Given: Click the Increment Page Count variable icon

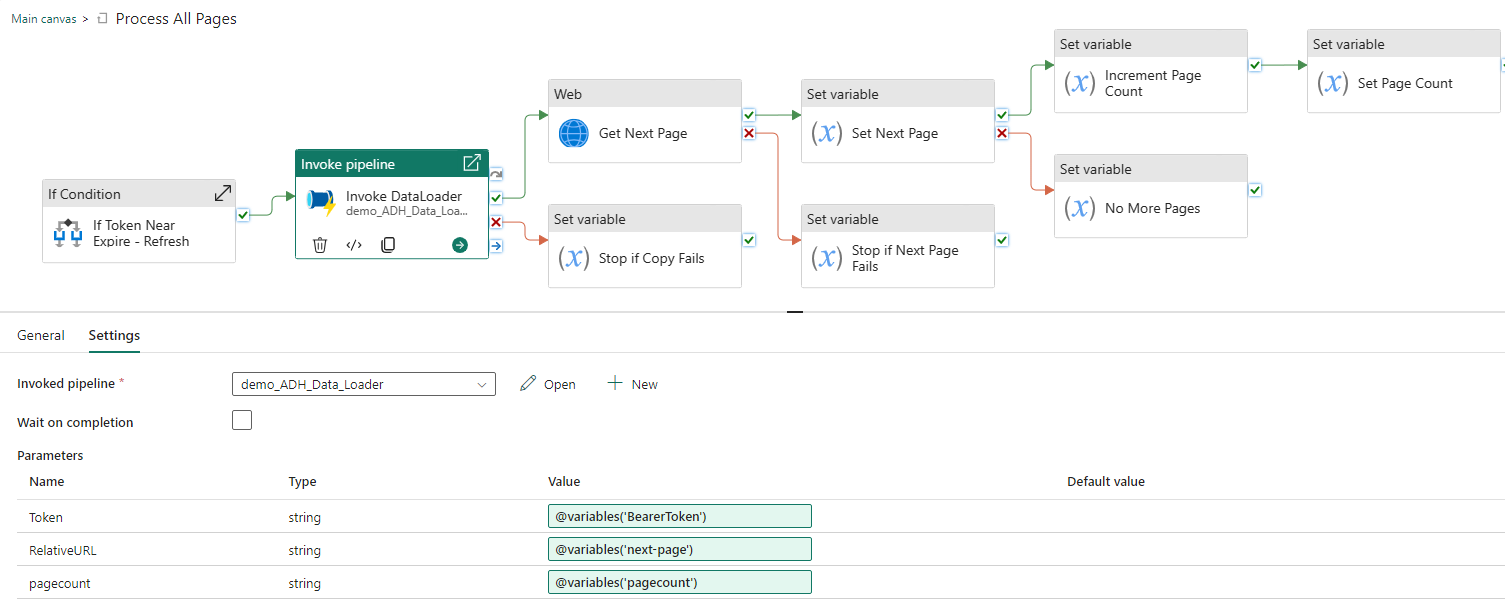Looking at the screenshot, I should click(x=1078, y=83).
